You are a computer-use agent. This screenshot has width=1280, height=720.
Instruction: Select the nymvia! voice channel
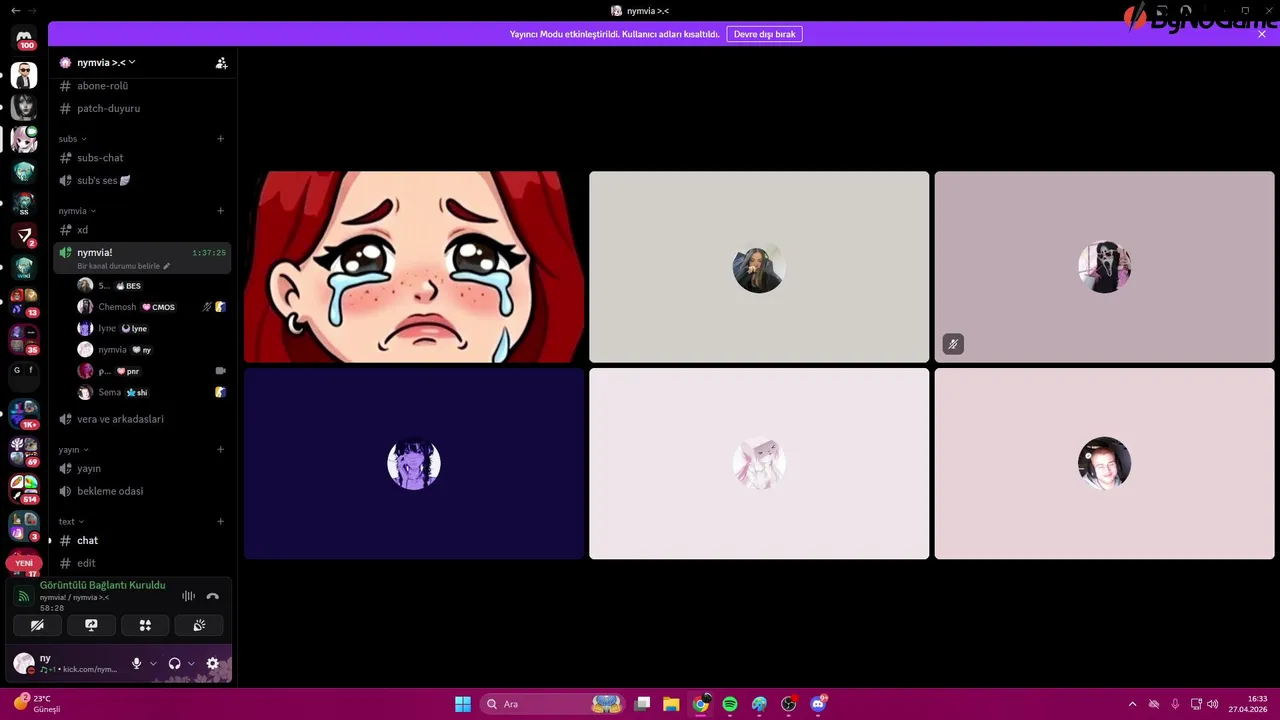click(142, 258)
